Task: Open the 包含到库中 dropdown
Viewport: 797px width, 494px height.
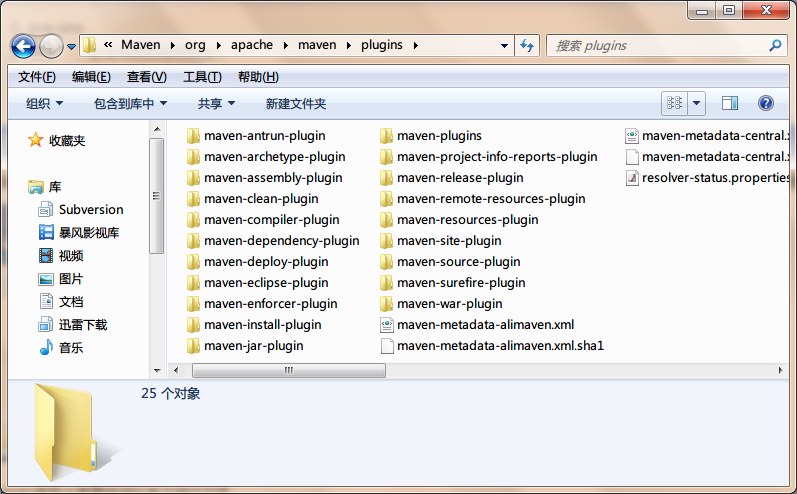Action: tap(130, 104)
